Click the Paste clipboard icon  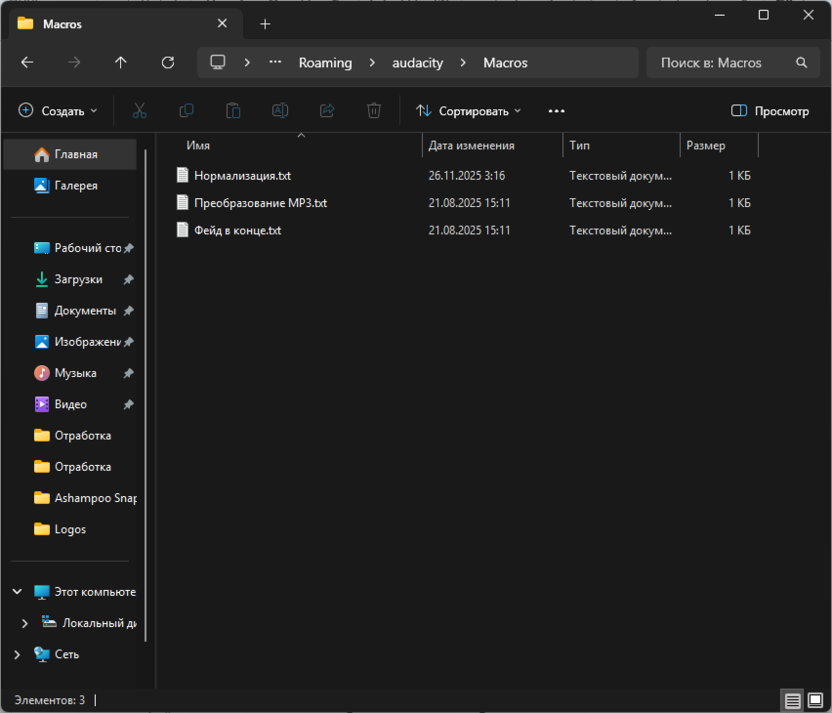click(x=233, y=111)
